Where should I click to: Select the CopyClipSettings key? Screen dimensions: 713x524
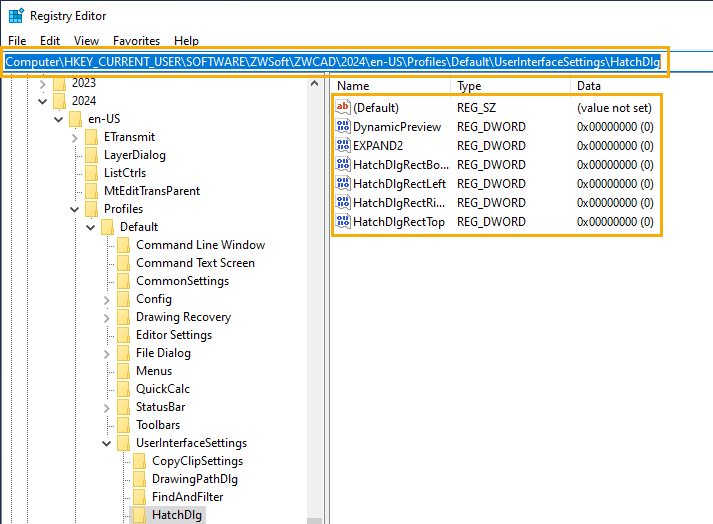(197, 461)
